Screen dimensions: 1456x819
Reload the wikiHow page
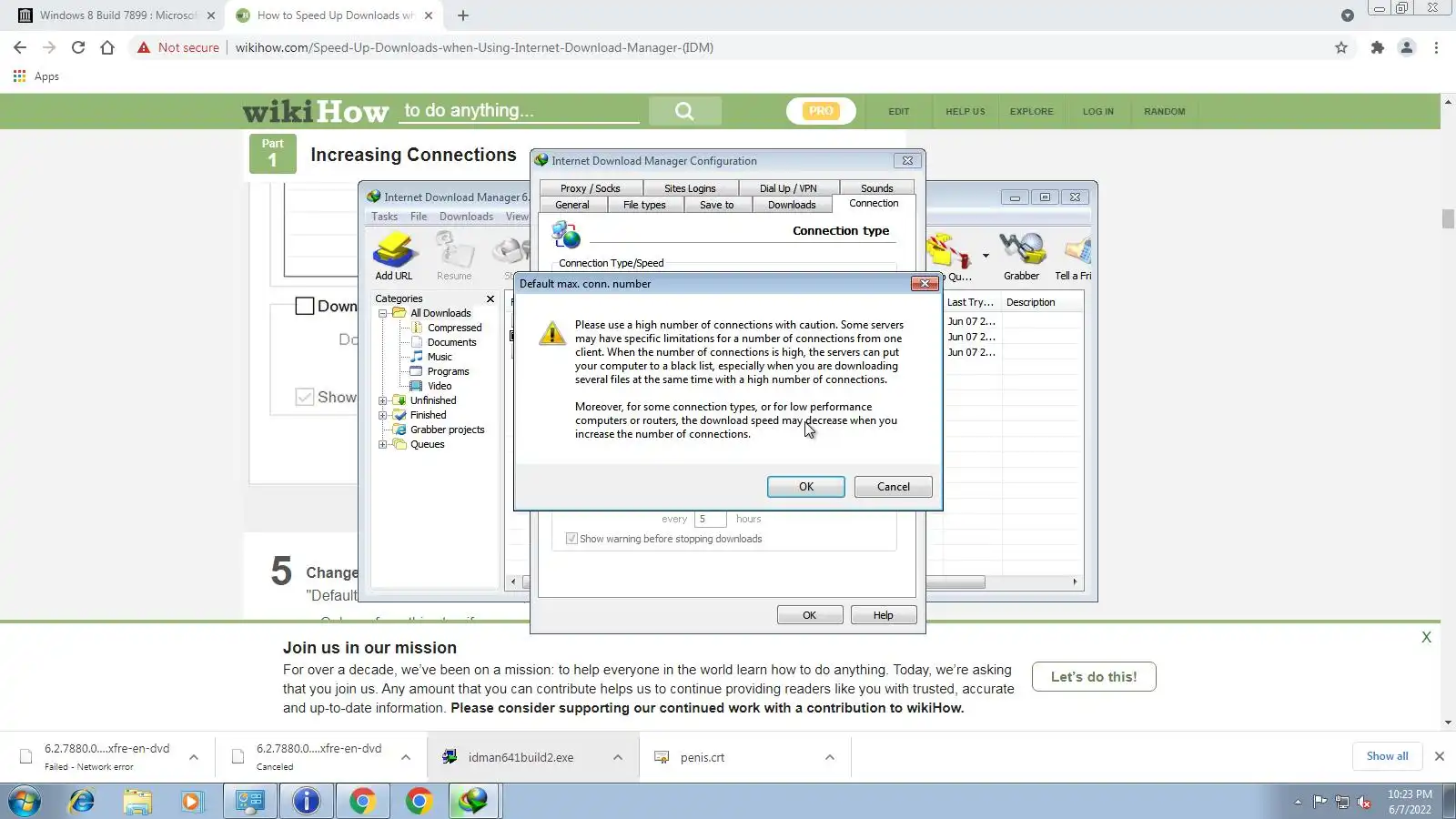tap(78, 47)
